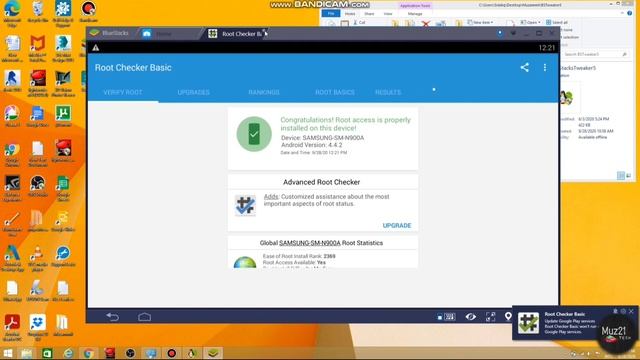Click the Advanced Root Checker heading
Viewport: 640px width, 360px height.
tap(322, 182)
